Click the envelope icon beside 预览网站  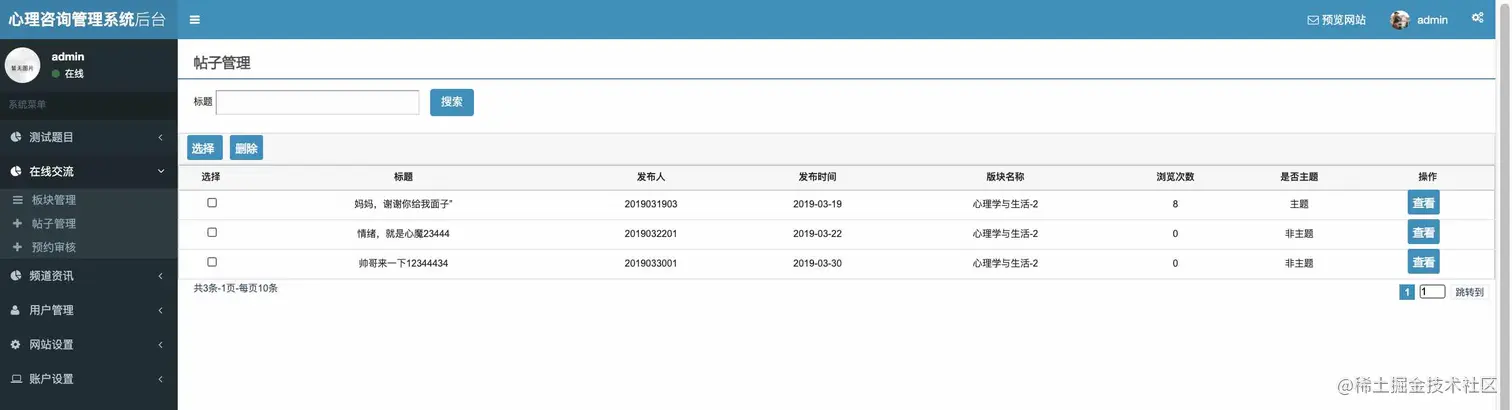coord(1313,20)
